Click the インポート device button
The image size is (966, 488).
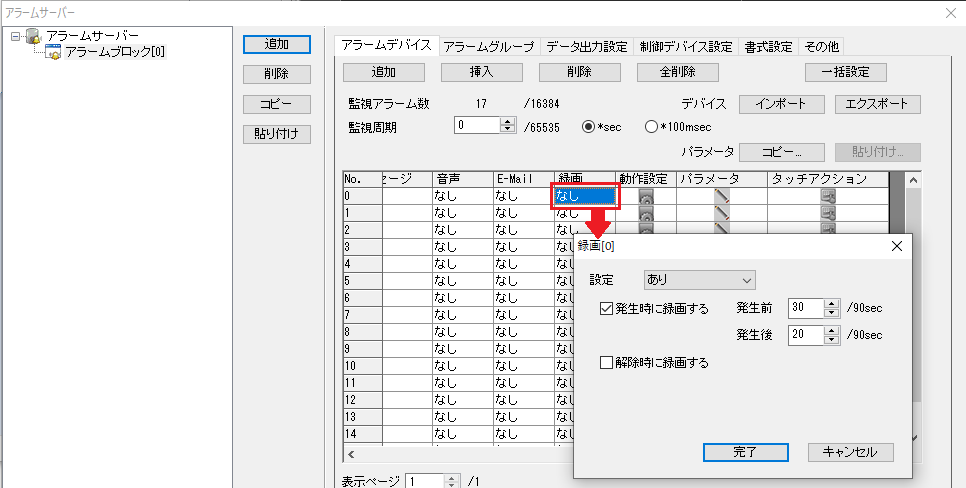782,104
